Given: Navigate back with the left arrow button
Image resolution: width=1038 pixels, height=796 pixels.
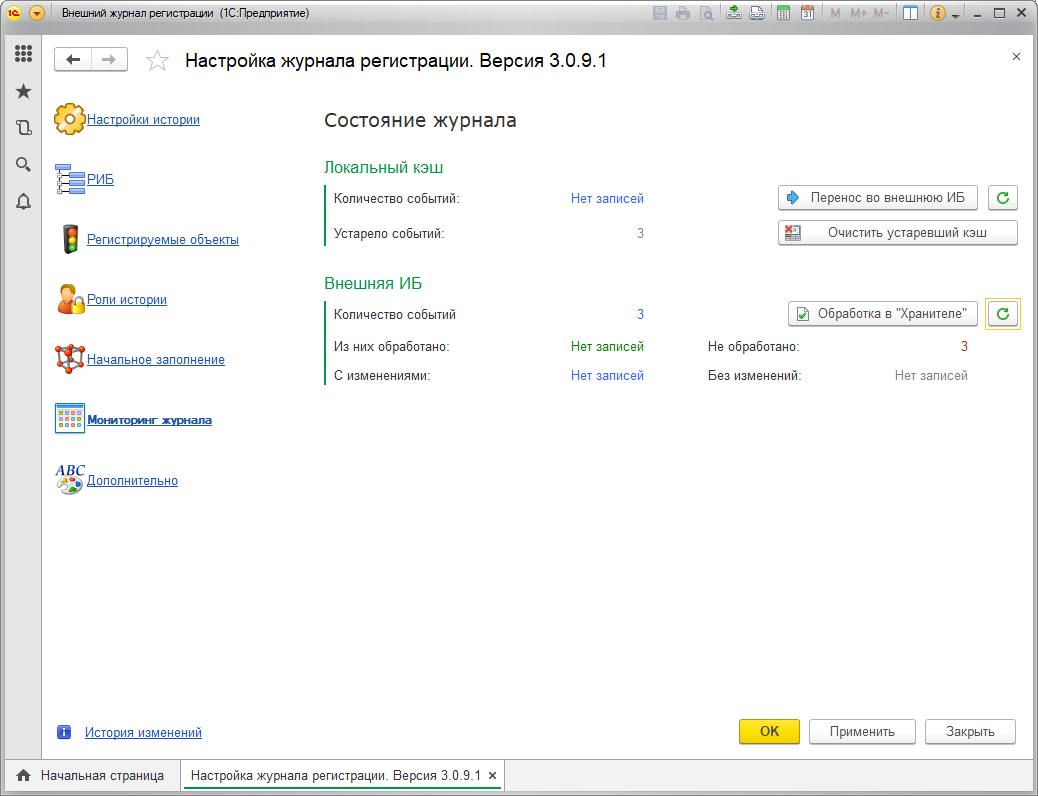Looking at the screenshot, I should (x=73, y=60).
